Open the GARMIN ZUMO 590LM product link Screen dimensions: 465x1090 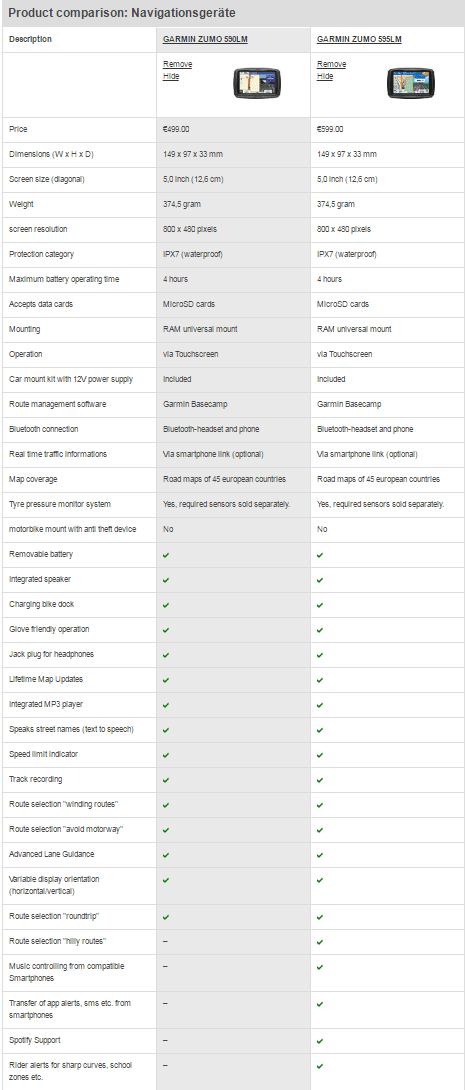tap(205, 40)
